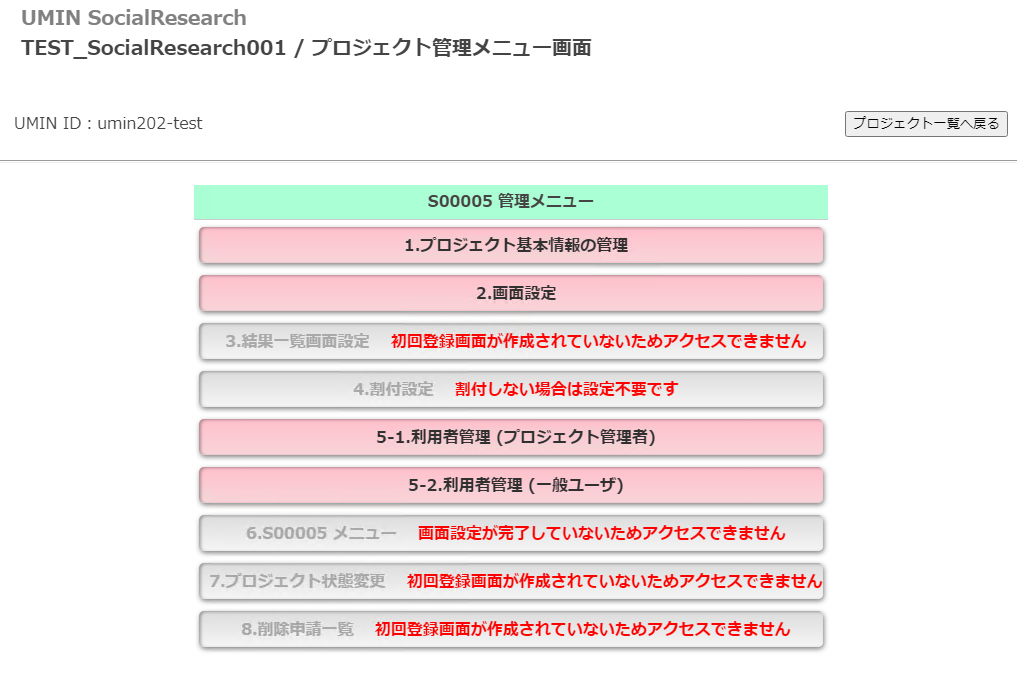Screen dimensions: 1017x684
Task: Open 1.プロジェクト基本情報の管理
Action: pyautogui.click(x=511, y=245)
